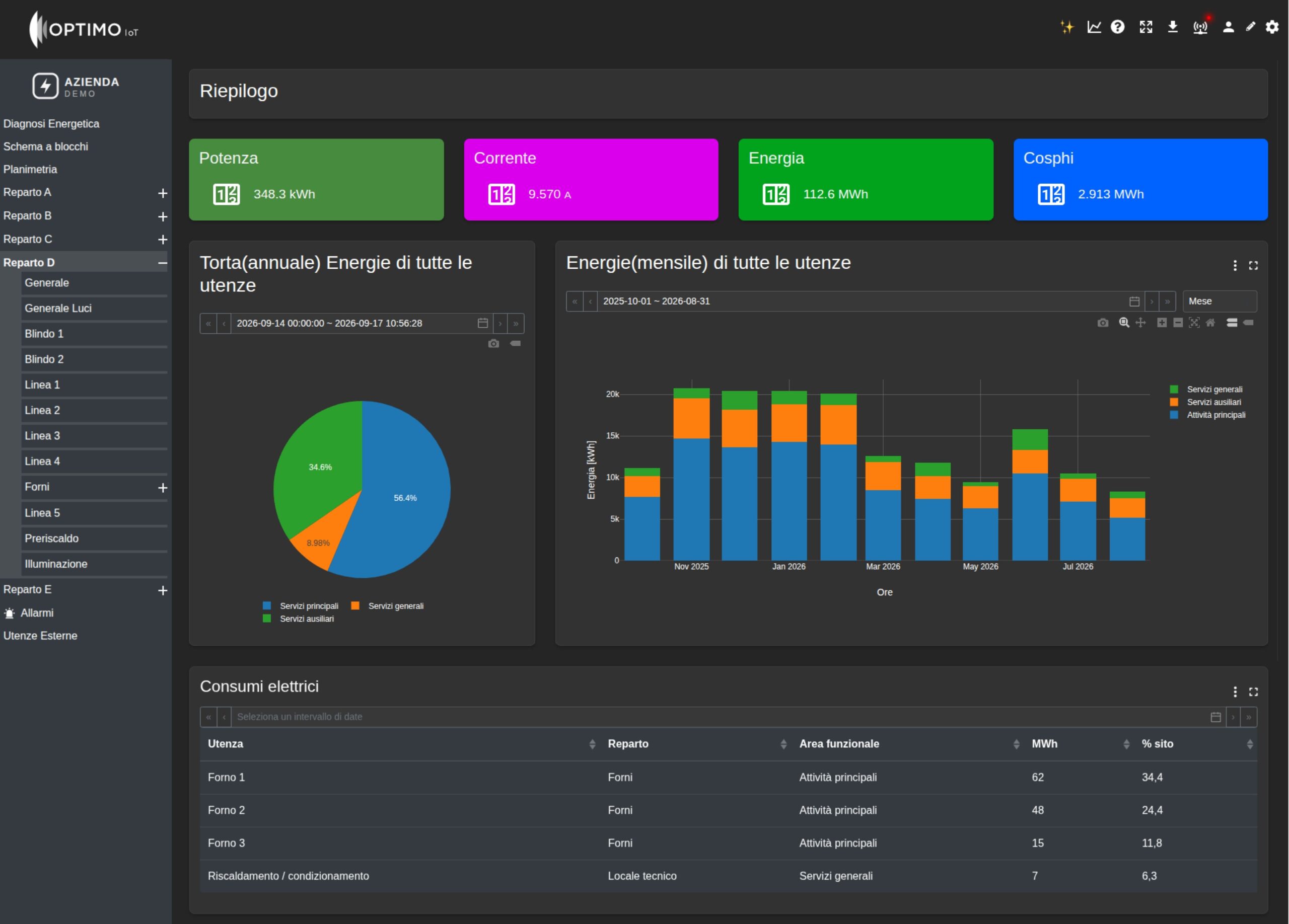
Task: Click the pencil edit icon in header
Action: [1250, 27]
